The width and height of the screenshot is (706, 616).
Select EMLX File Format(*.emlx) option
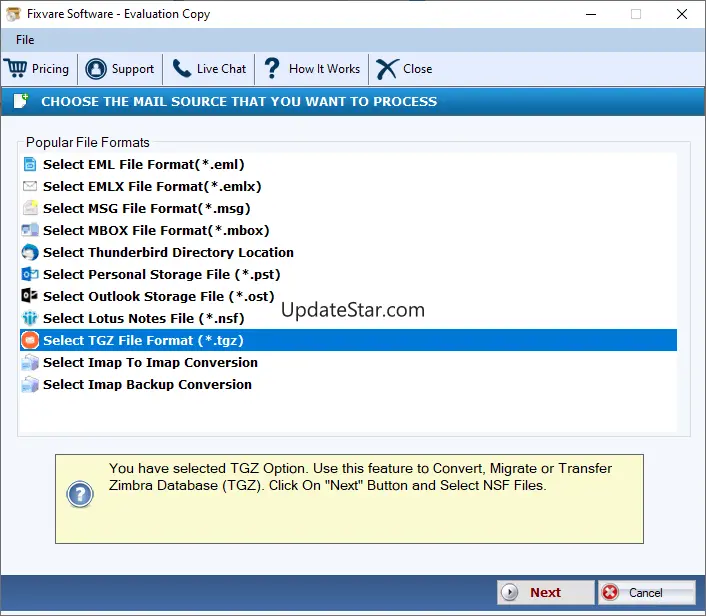click(152, 186)
